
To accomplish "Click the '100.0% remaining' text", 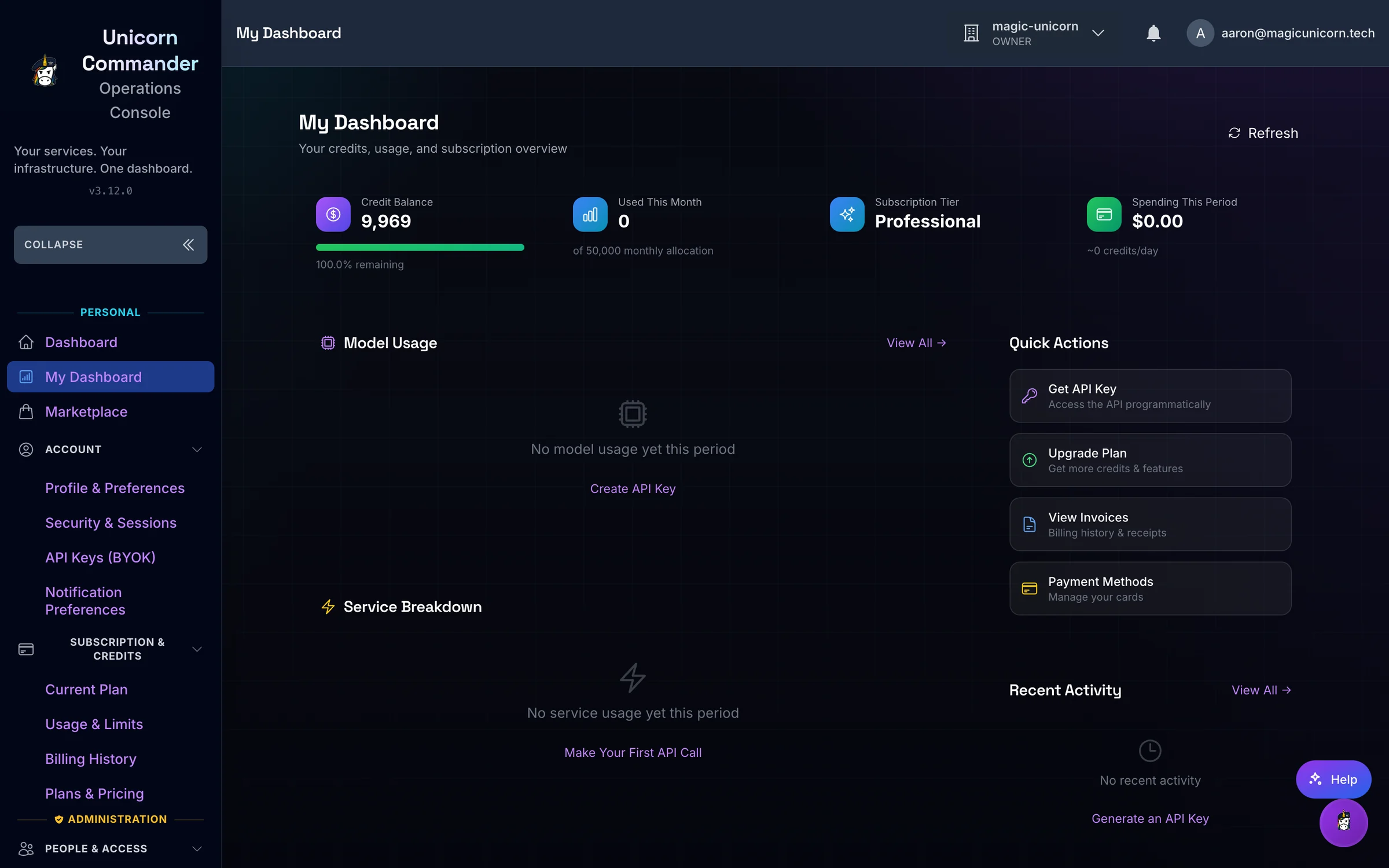I will click(360, 265).
